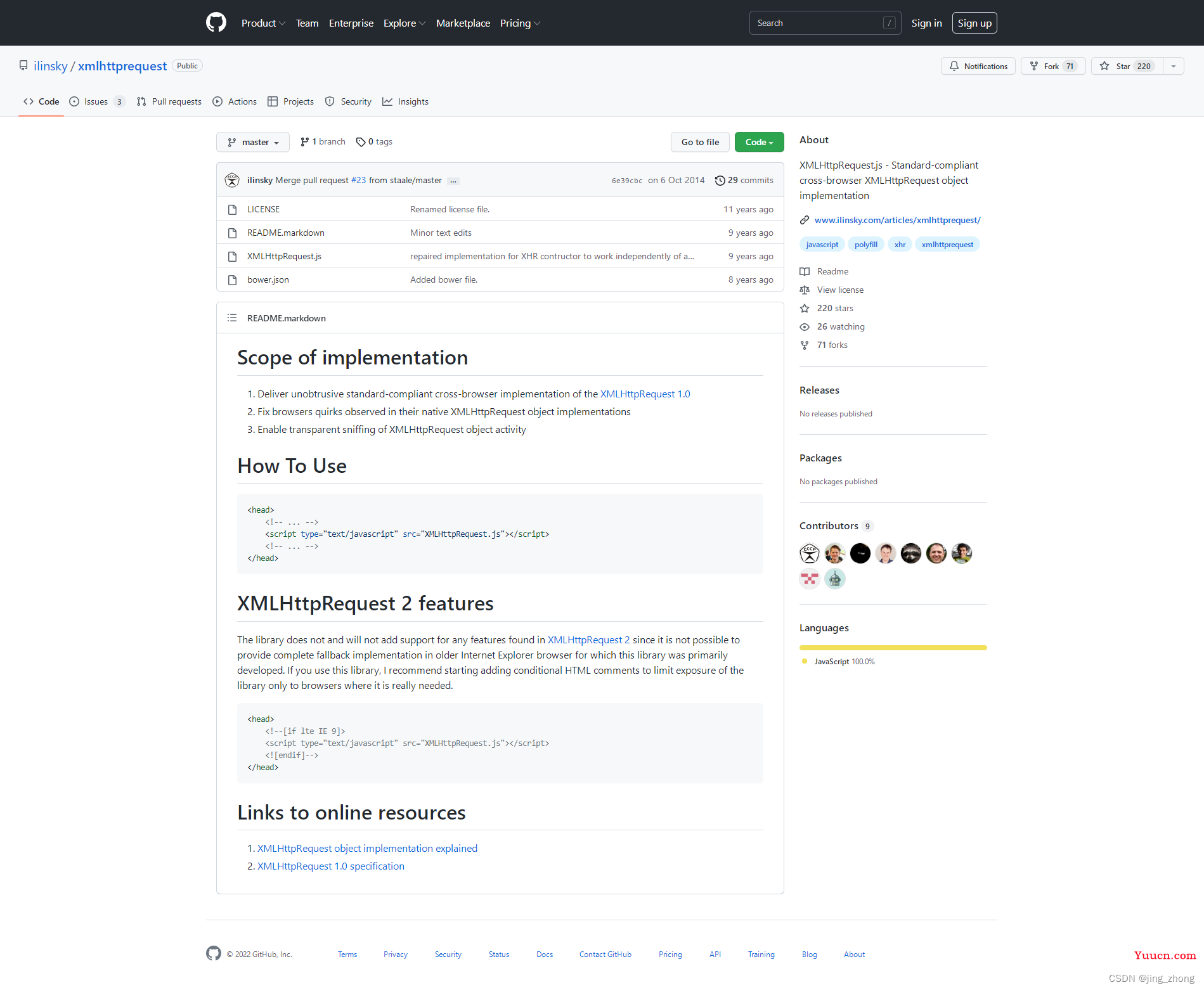Image resolution: width=1204 pixels, height=990 pixels.
Task: Select the Code tab
Action: coord(41,101)
